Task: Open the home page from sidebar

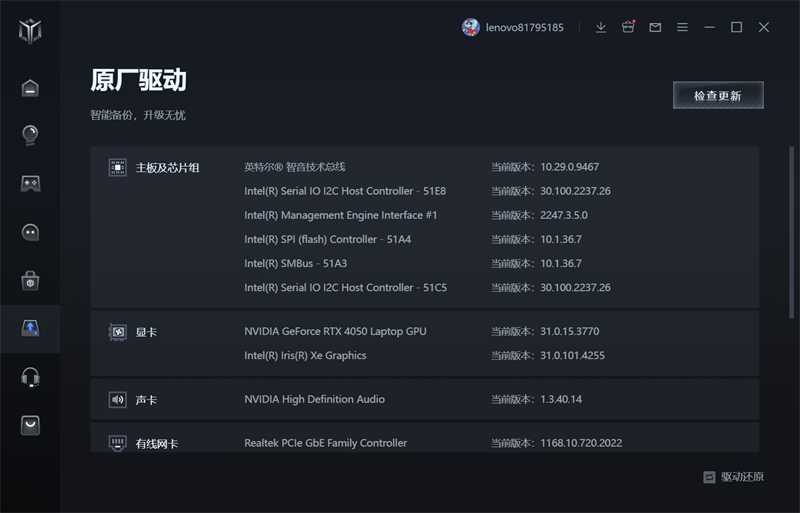Action: click(30, 88)
